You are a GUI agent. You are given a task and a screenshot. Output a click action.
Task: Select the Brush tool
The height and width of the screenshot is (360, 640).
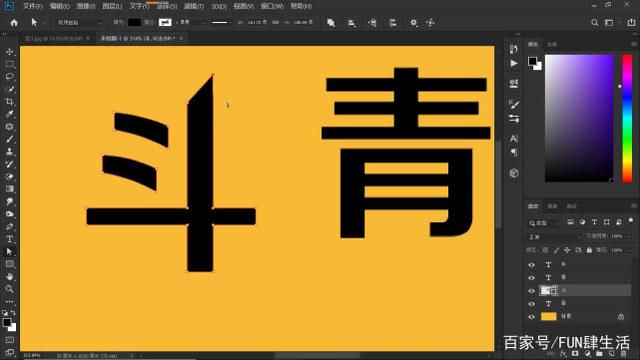point(9,139)
